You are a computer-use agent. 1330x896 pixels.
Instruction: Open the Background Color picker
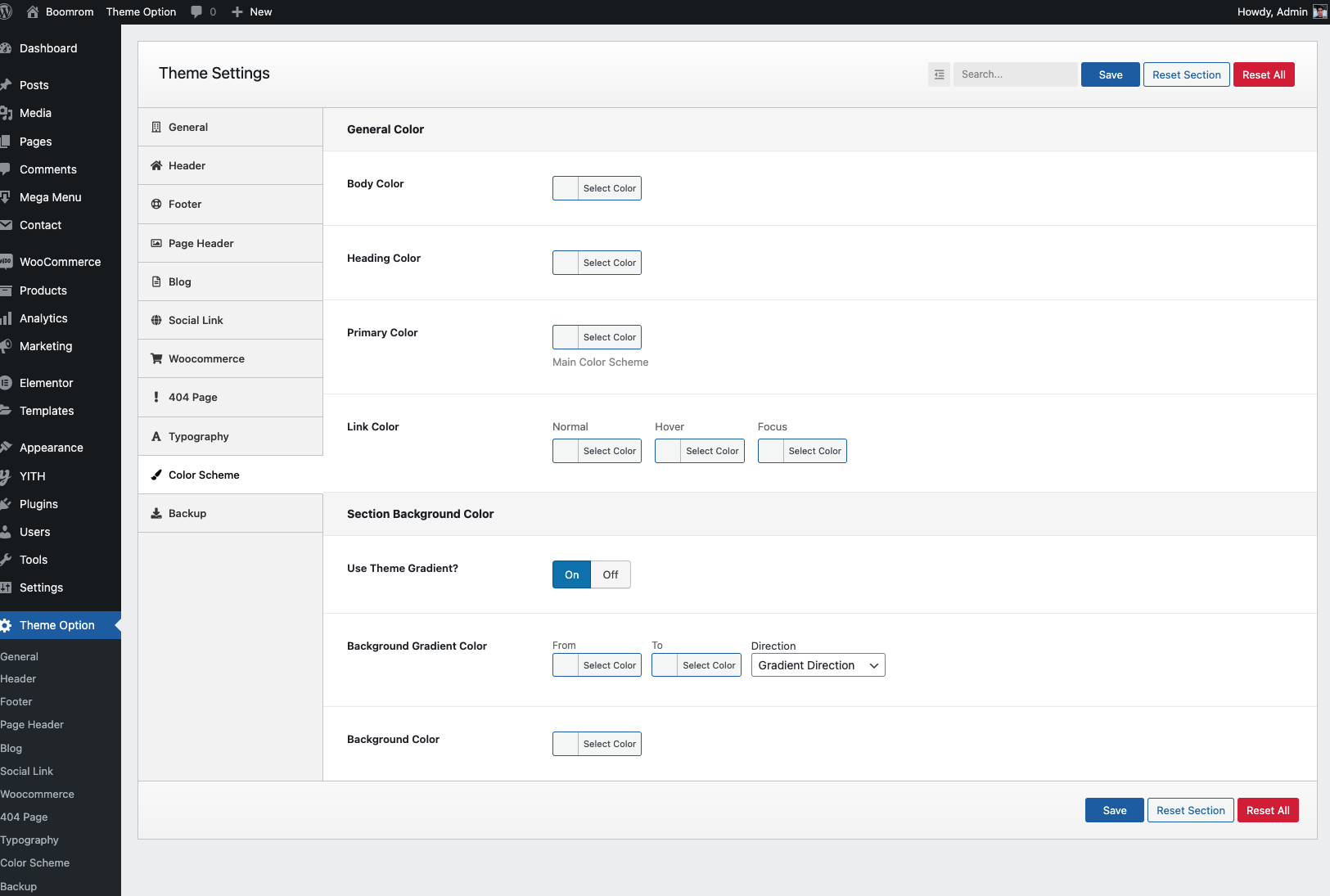point(597,744)
